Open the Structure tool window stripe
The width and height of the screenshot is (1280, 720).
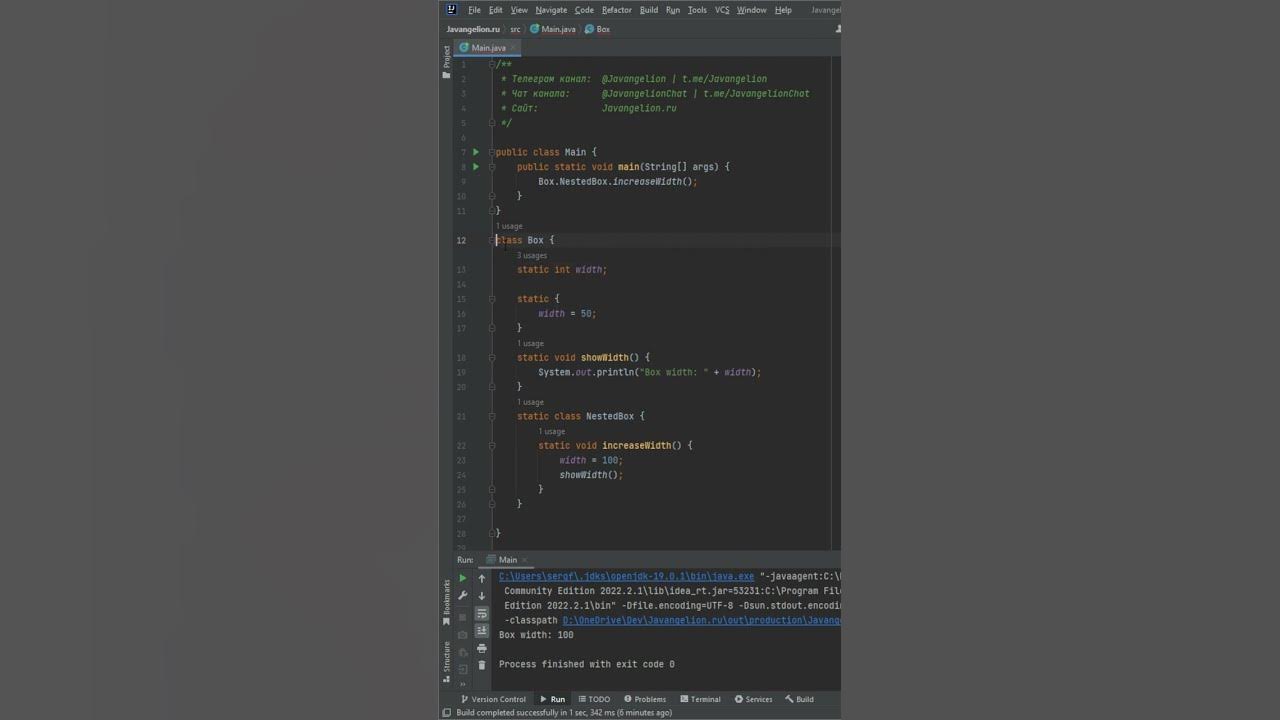[x=447, y=662]
